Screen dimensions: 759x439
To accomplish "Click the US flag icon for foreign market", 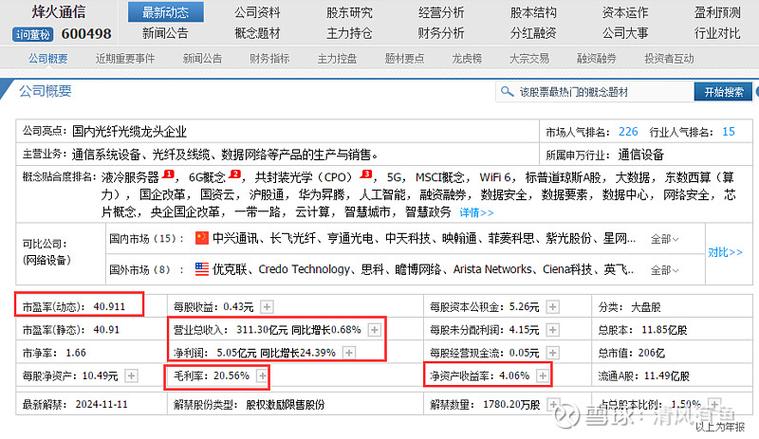I will (202, 269).
